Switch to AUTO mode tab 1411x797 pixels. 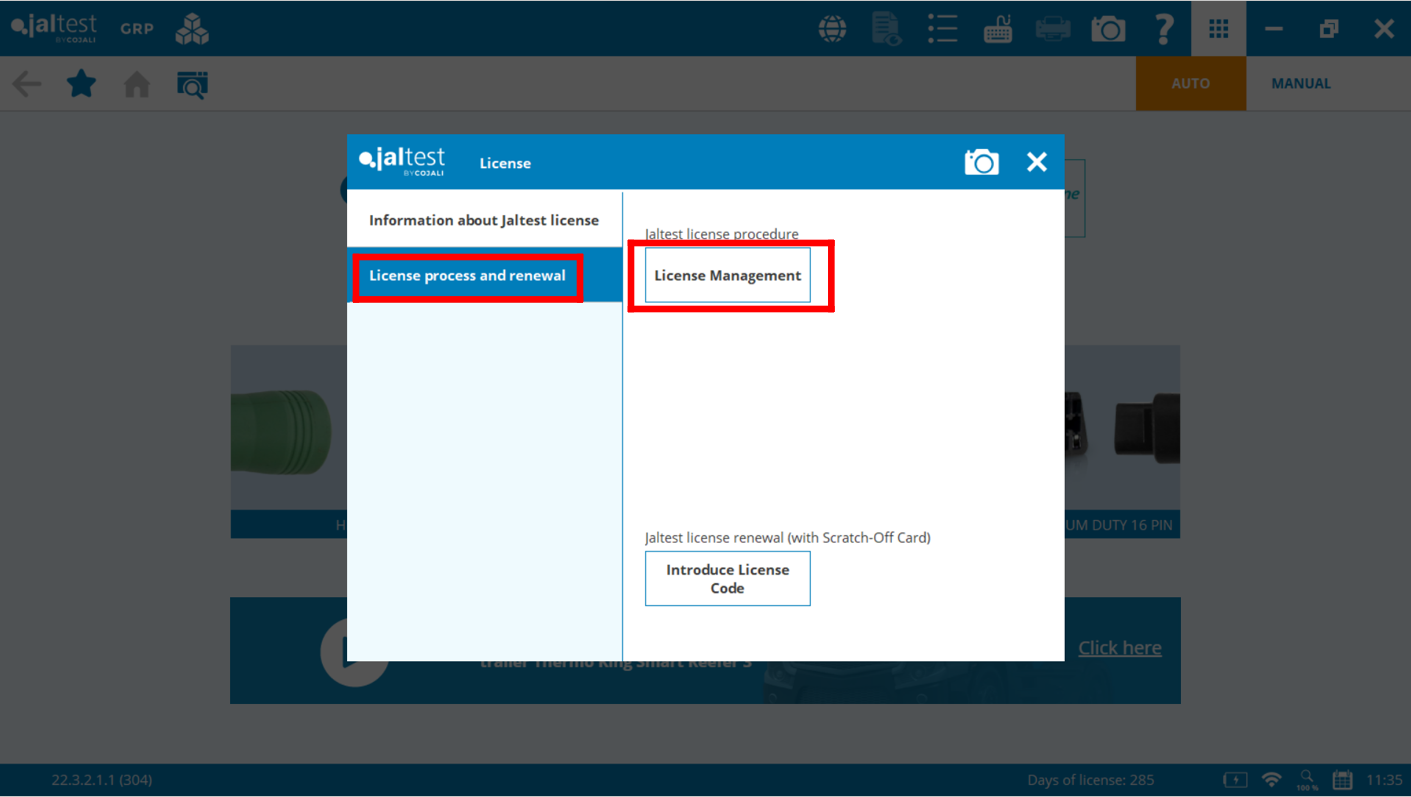click(1191, 83)
